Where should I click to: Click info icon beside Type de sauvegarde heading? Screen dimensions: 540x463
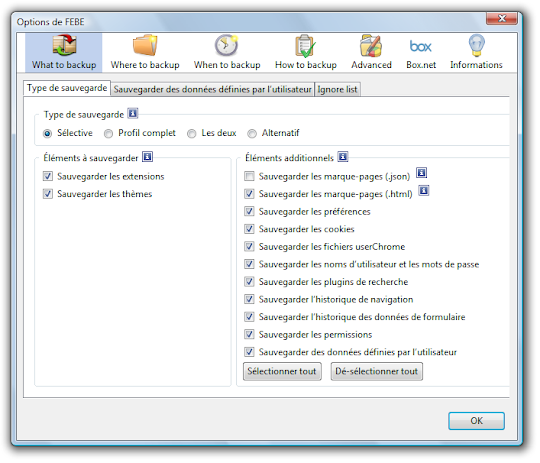[x=133, y=113]
